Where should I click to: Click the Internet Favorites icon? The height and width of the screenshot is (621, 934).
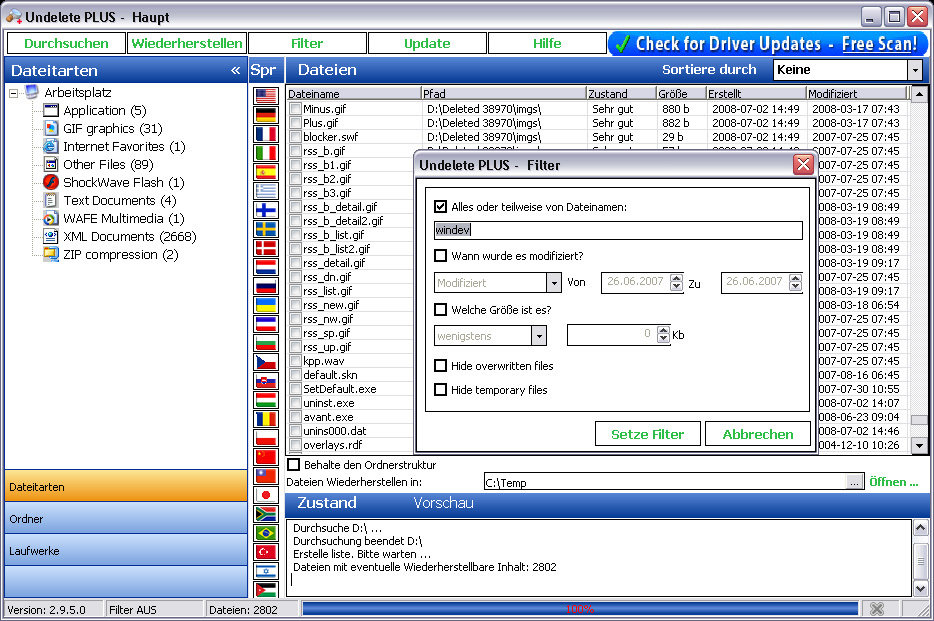pyautogui.click(x=51, y=146)
